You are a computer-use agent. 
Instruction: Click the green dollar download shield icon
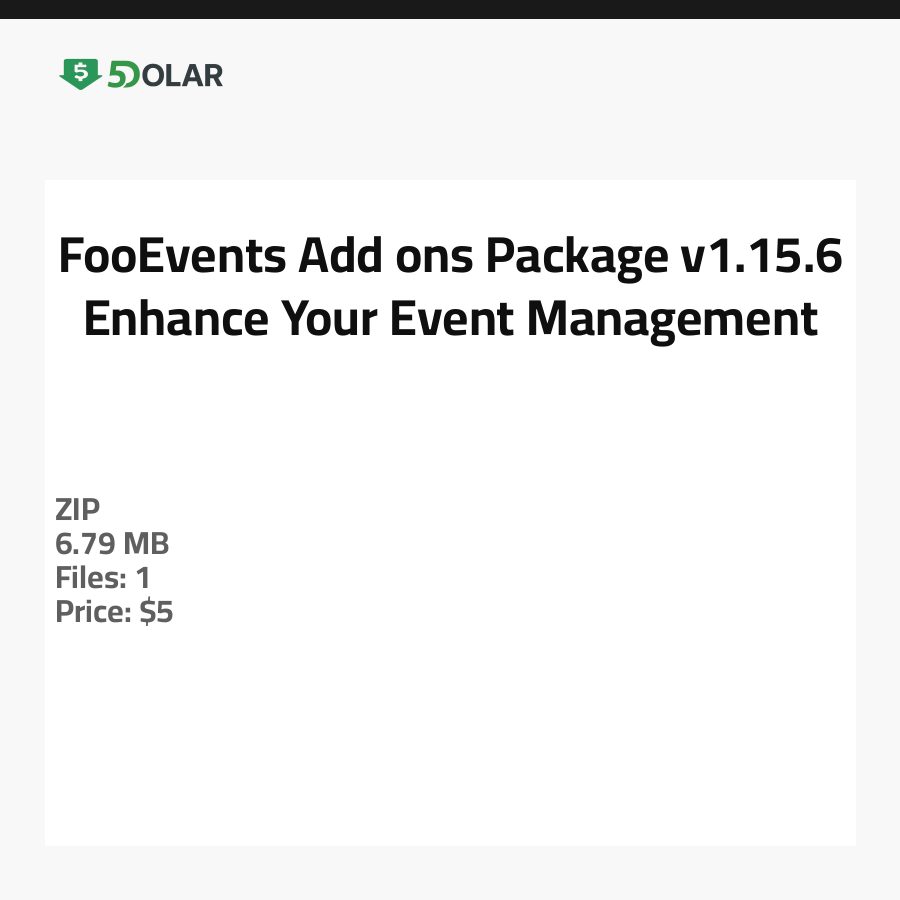(x=80, y=73)
